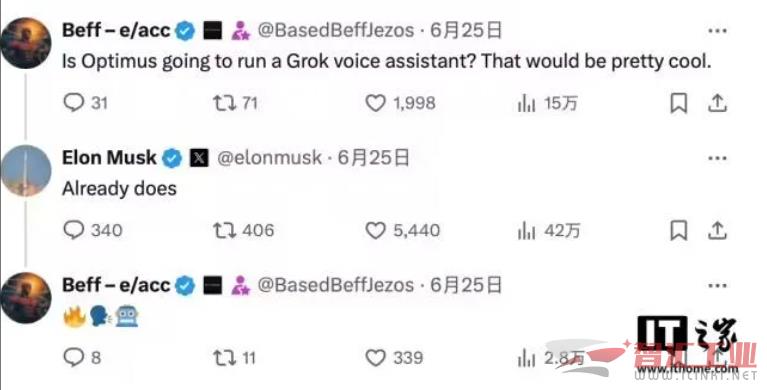
Task: Open the @elonmusk profile handle
Action: (x=270, y=158)
